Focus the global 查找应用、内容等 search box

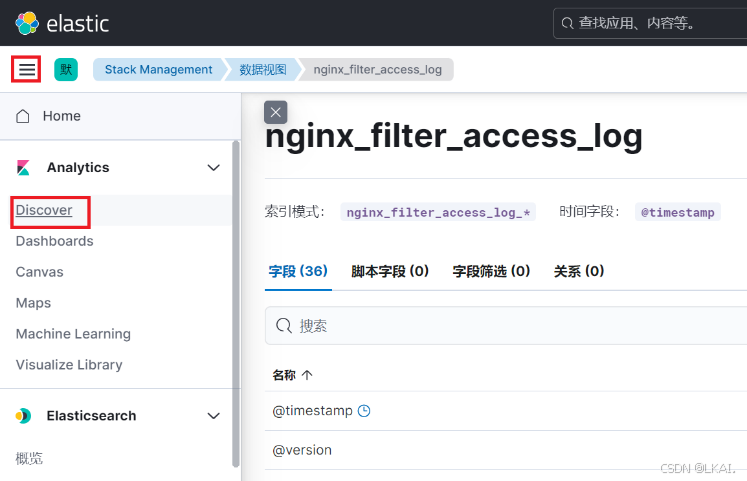click(x=650, y=23)
